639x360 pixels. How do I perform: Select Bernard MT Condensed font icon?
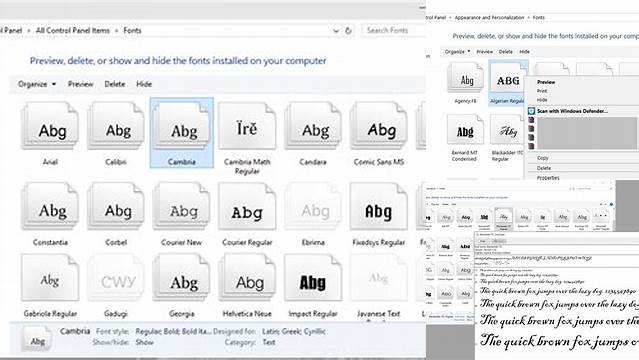click(x=465, y=130)
